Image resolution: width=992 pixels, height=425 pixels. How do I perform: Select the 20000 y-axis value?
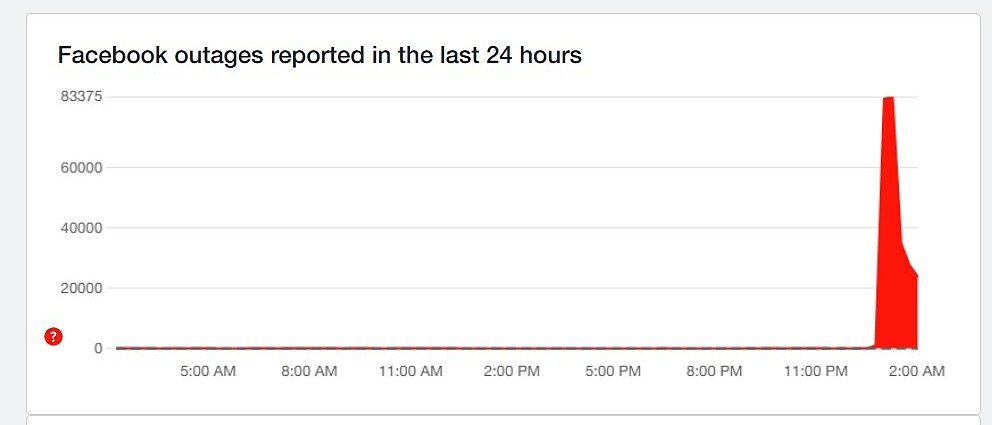(x=82, y=288)
